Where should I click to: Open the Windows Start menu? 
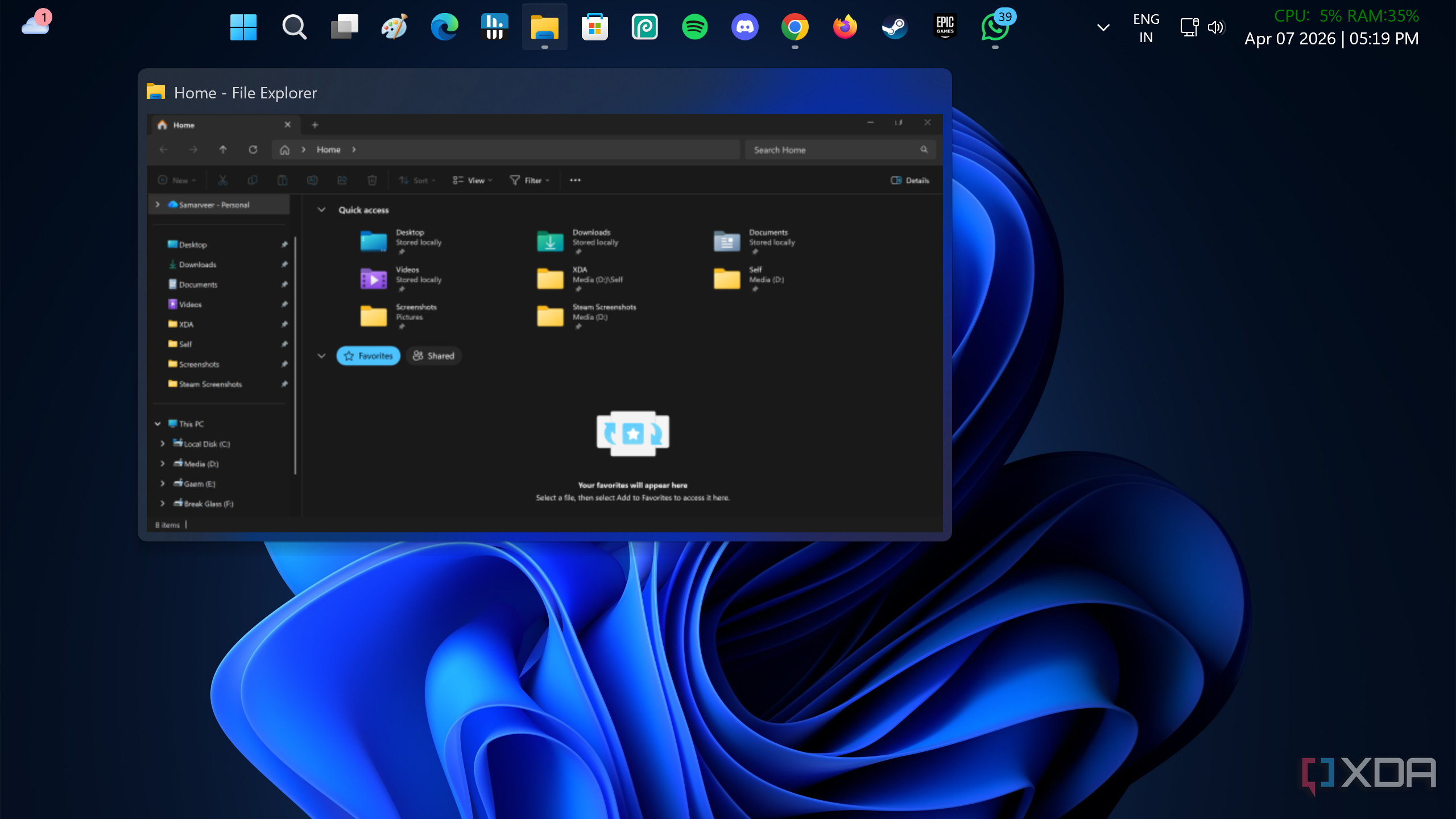coord(243,27)
